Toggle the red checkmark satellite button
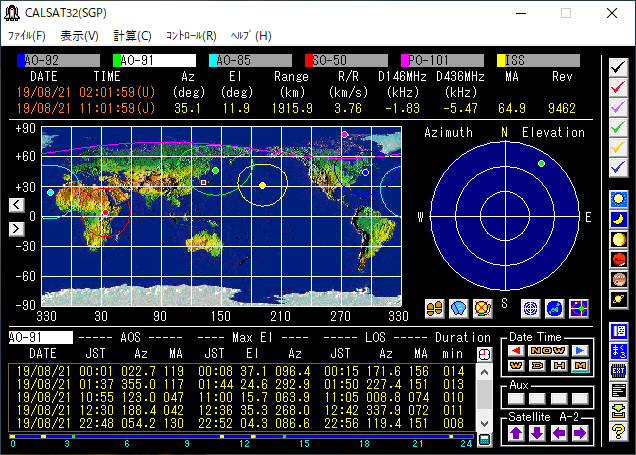 point(618,87)
